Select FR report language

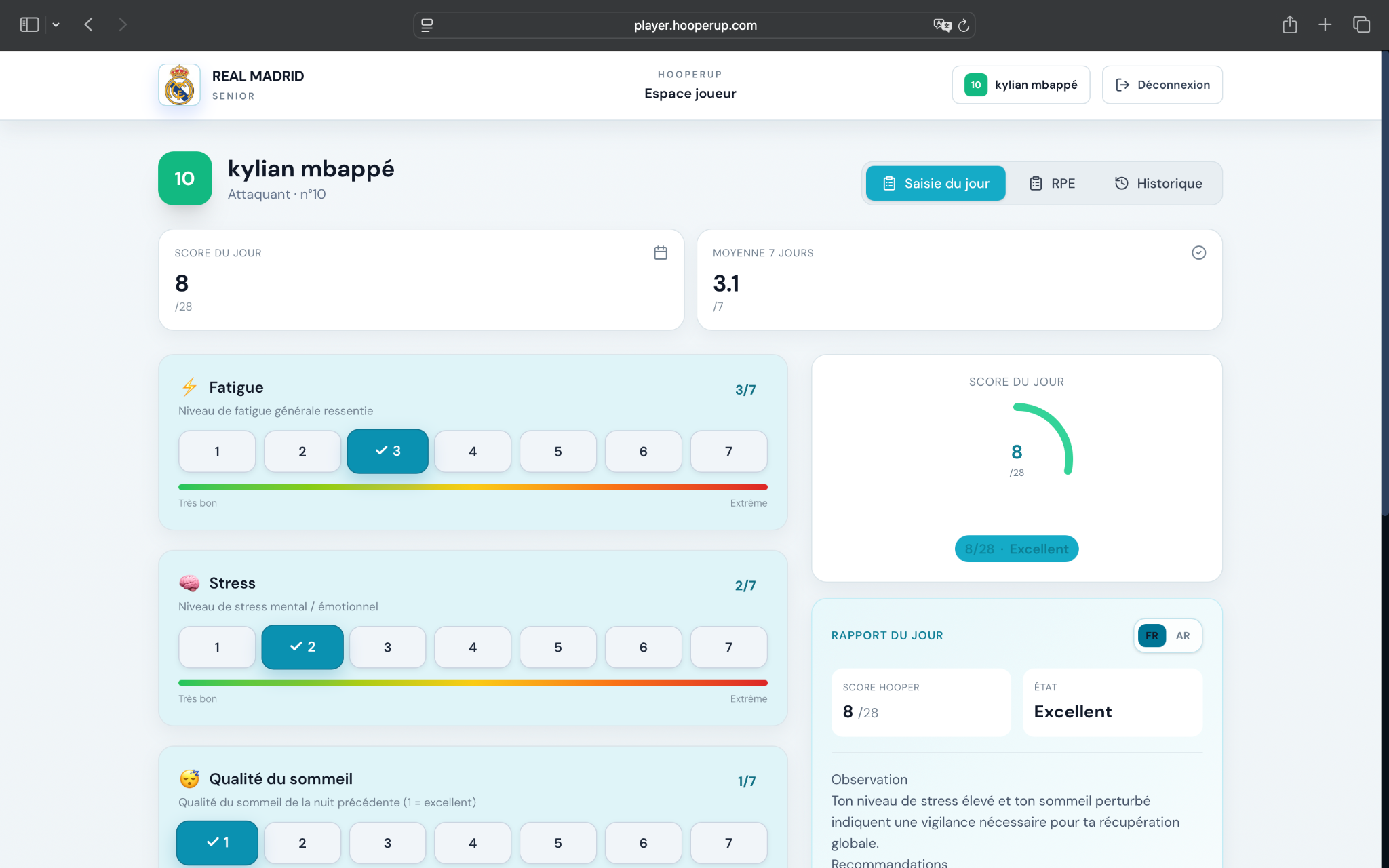[1152, 636]
